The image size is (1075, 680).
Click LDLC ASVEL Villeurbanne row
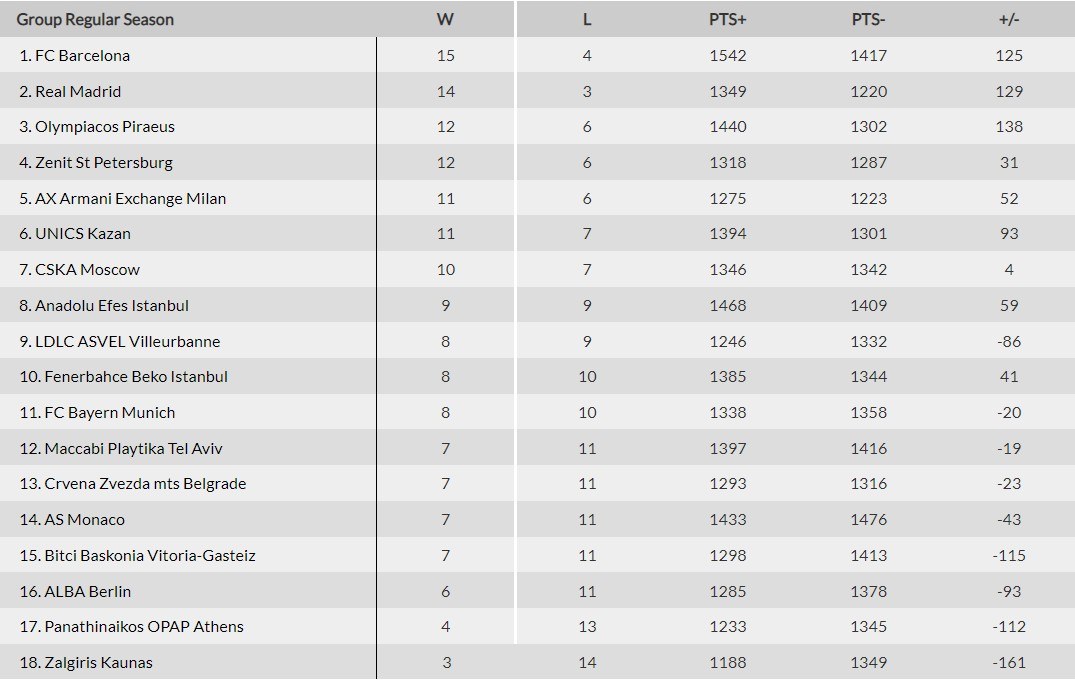127,342
